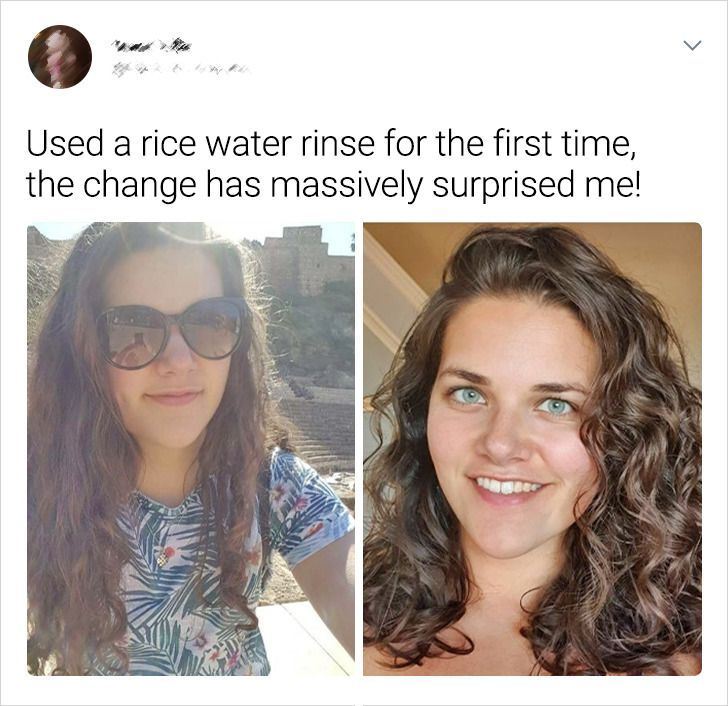
Task: Open the tweet author's profile avatar
Action: (x=60, y=57)
